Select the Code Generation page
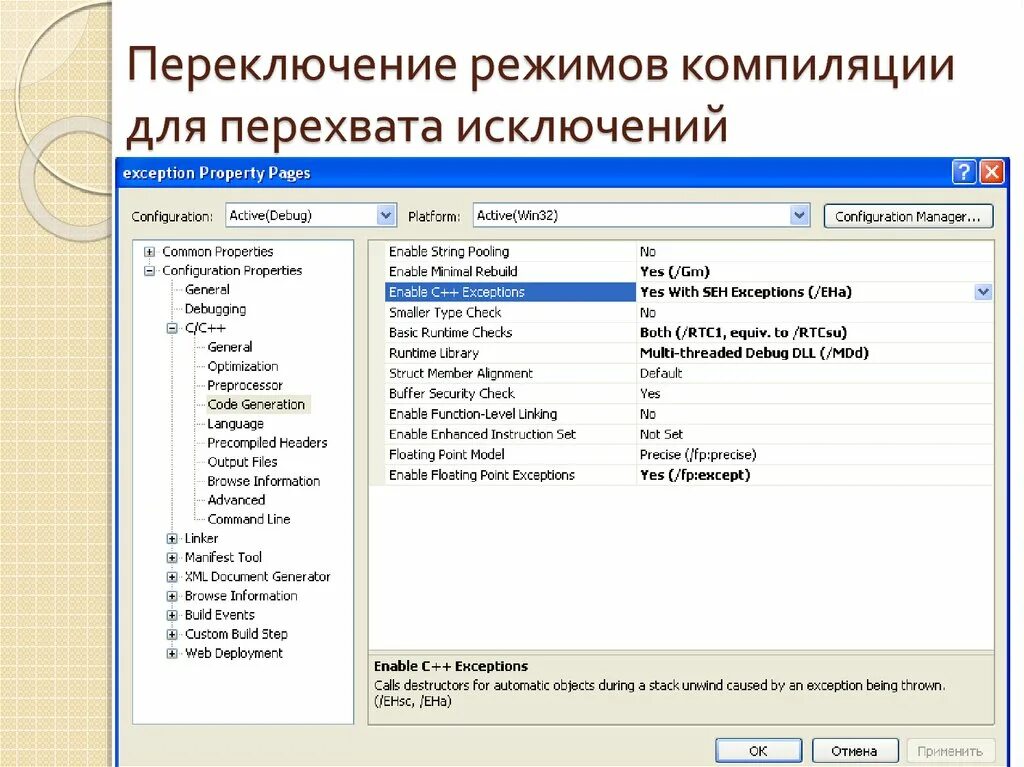Viewport: 1024px width, 767px height. tap(257, 404)
